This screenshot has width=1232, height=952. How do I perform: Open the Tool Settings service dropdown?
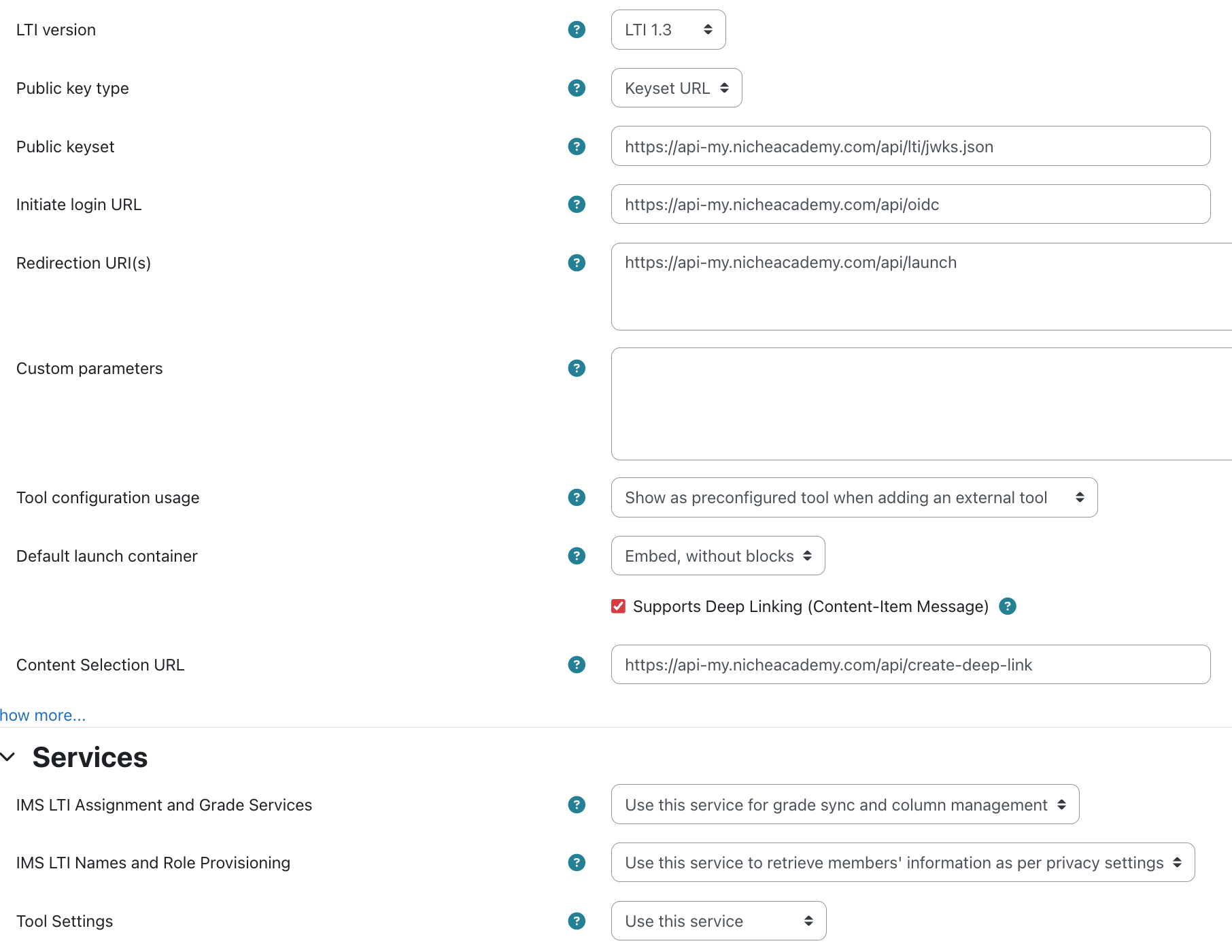tap(718, 921)
